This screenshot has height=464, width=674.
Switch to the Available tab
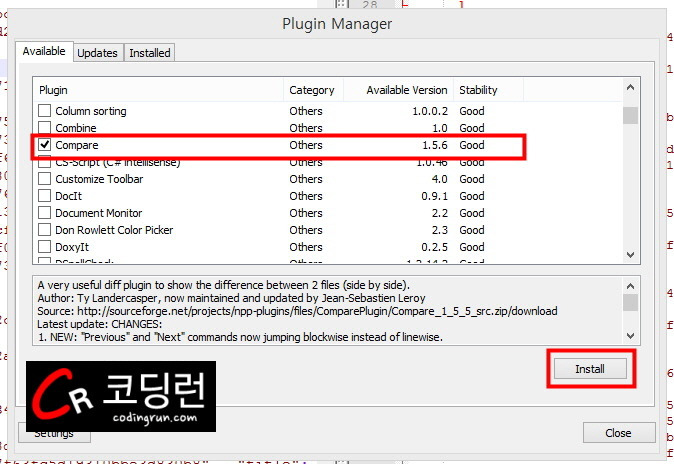[44, 52]
